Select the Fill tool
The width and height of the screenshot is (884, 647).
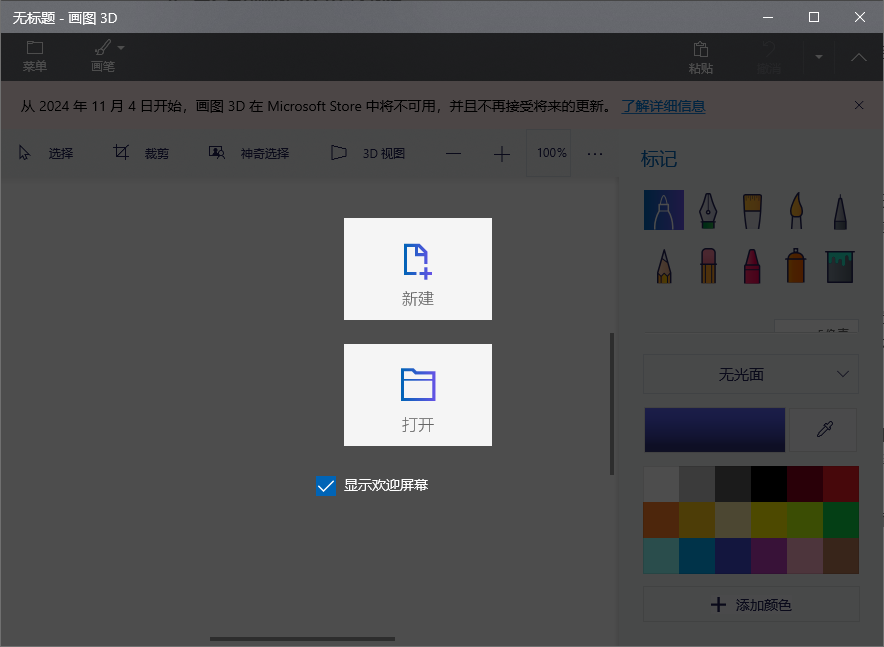[x=839, y=266]
